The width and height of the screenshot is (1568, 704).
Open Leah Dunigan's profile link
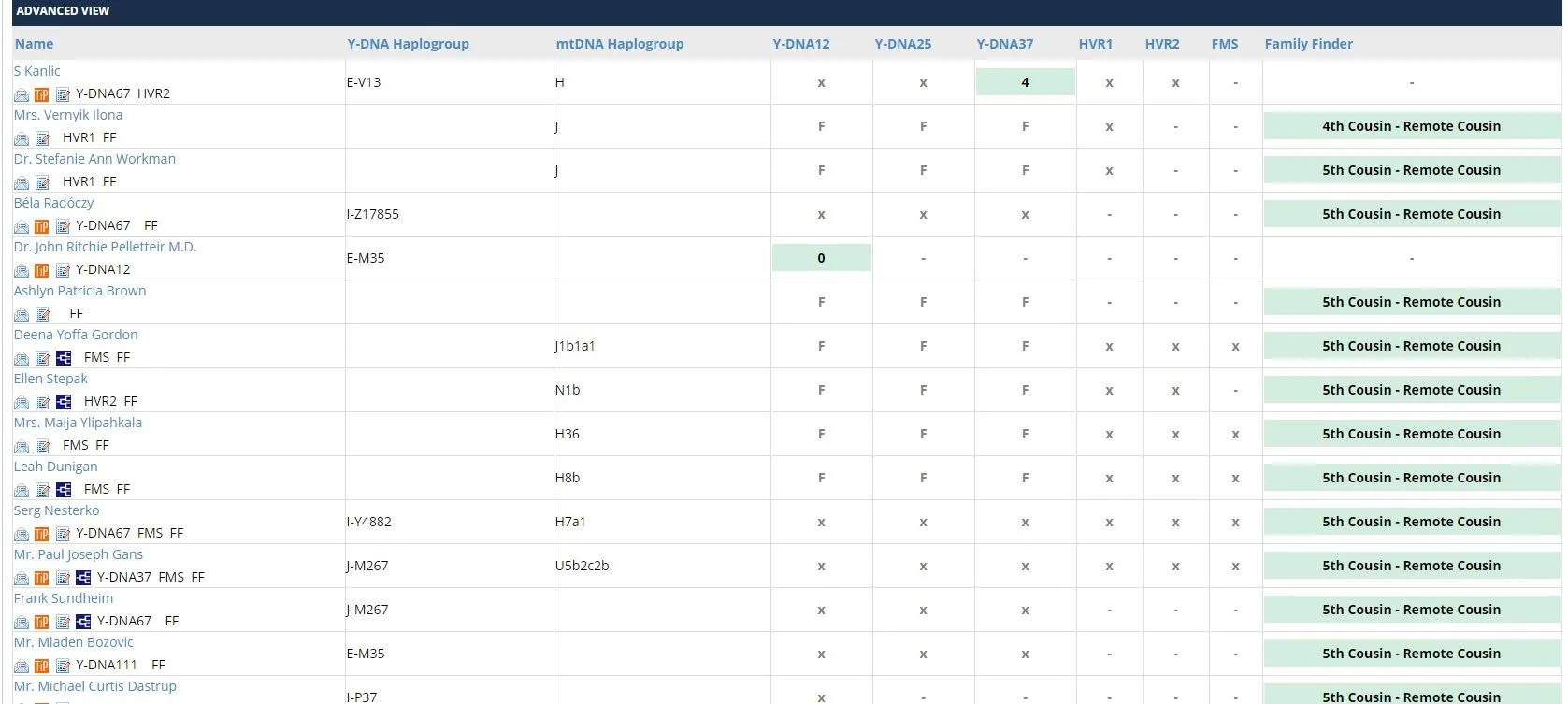click(55, 467)
